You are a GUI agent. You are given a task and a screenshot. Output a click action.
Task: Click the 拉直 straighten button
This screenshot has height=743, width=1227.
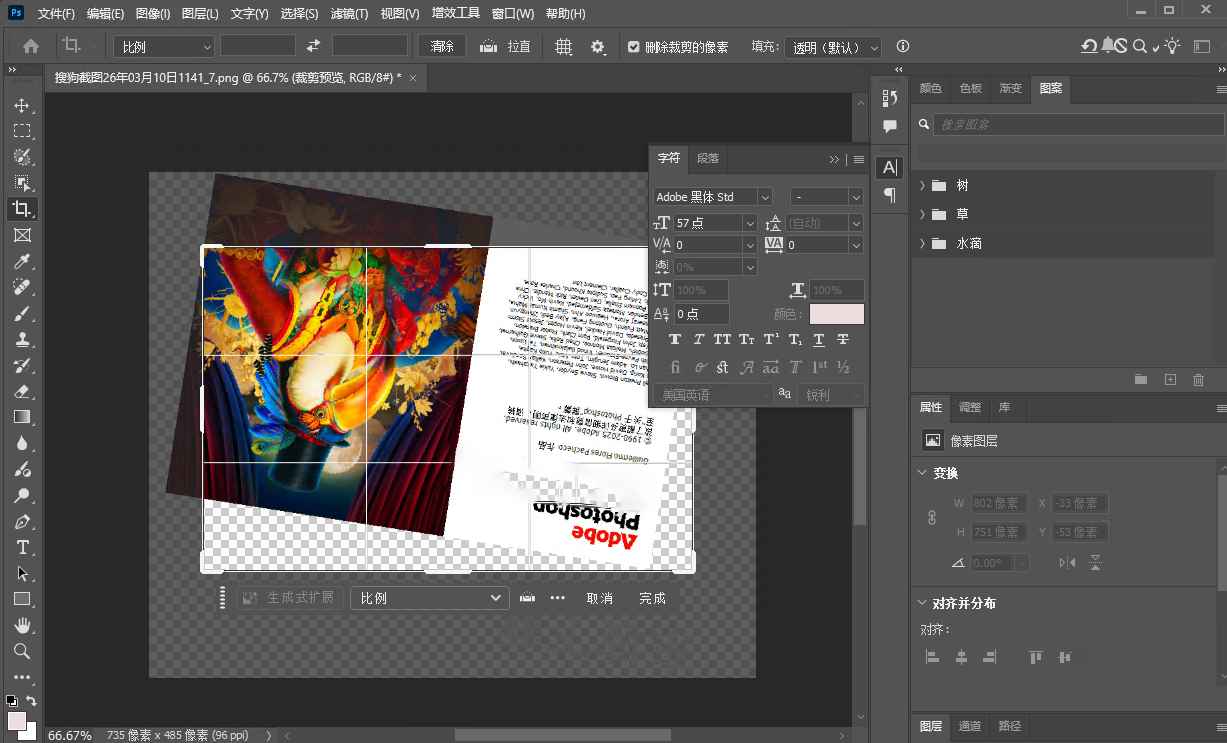pyautogui.click(x=506, y=46)
